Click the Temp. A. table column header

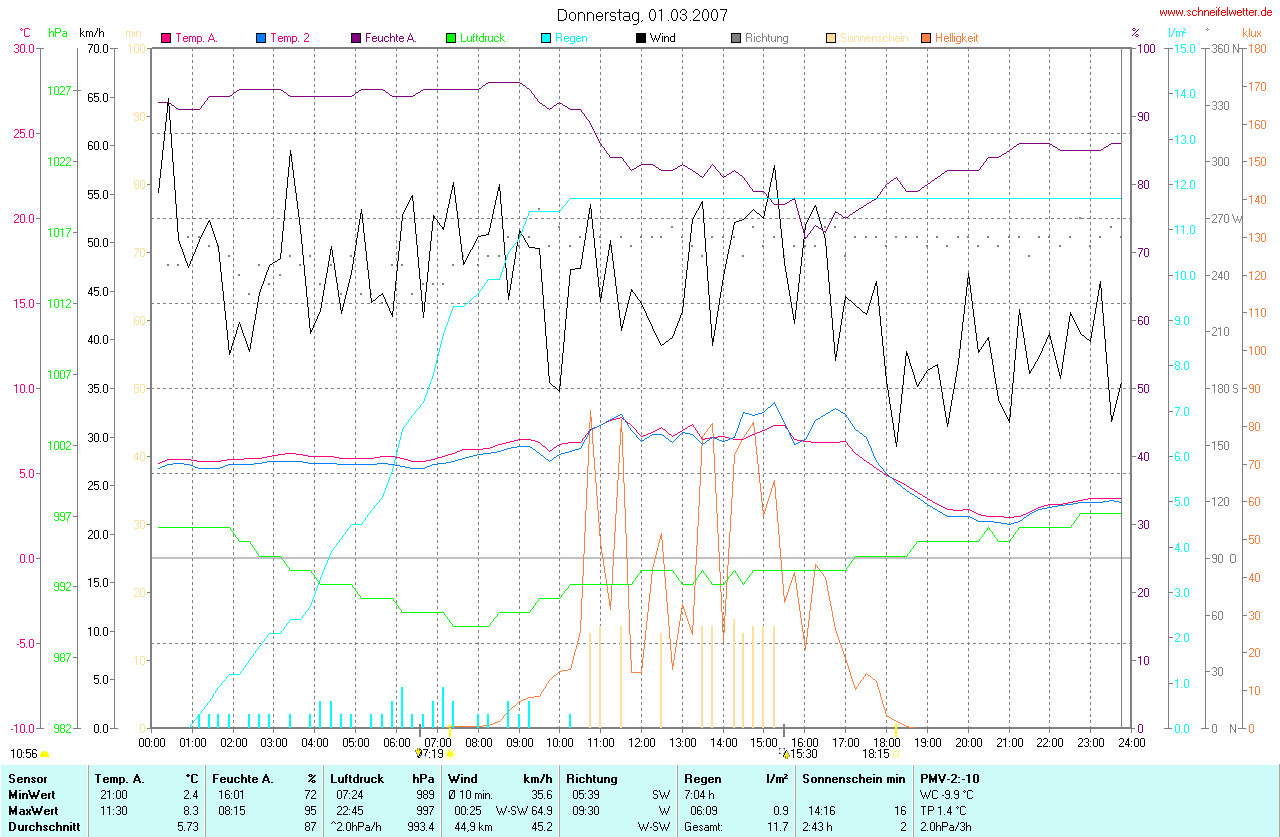point(119,778)
